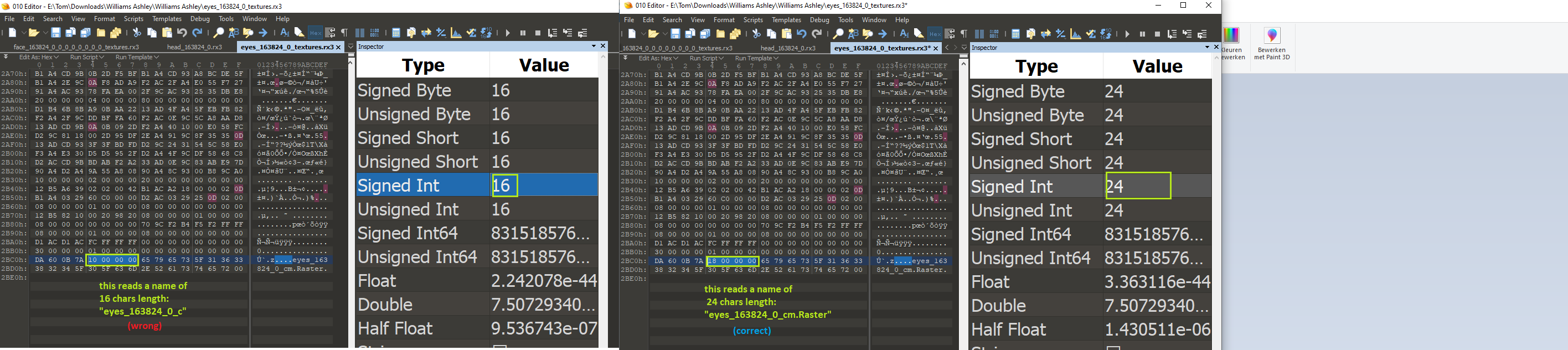
Task: Click New file icon in the value-16 editor window
Action: coord(13,33)
